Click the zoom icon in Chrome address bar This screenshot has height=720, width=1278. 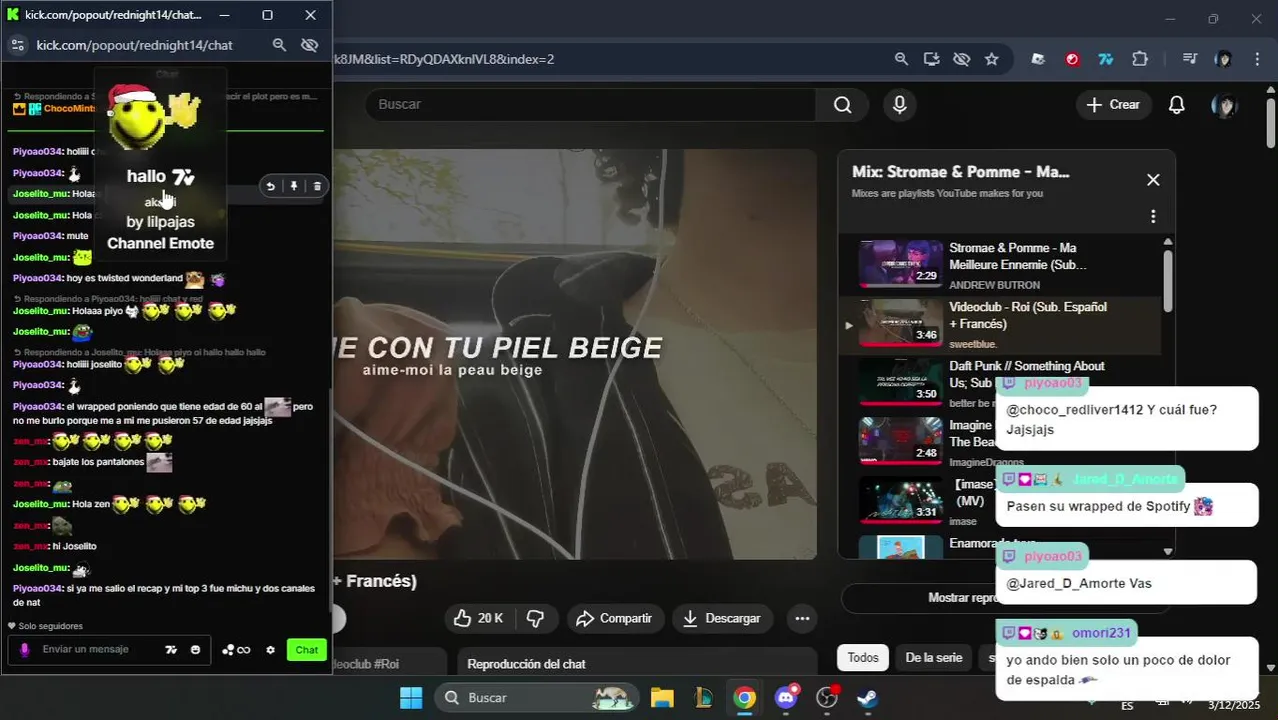tap(901, 59)
